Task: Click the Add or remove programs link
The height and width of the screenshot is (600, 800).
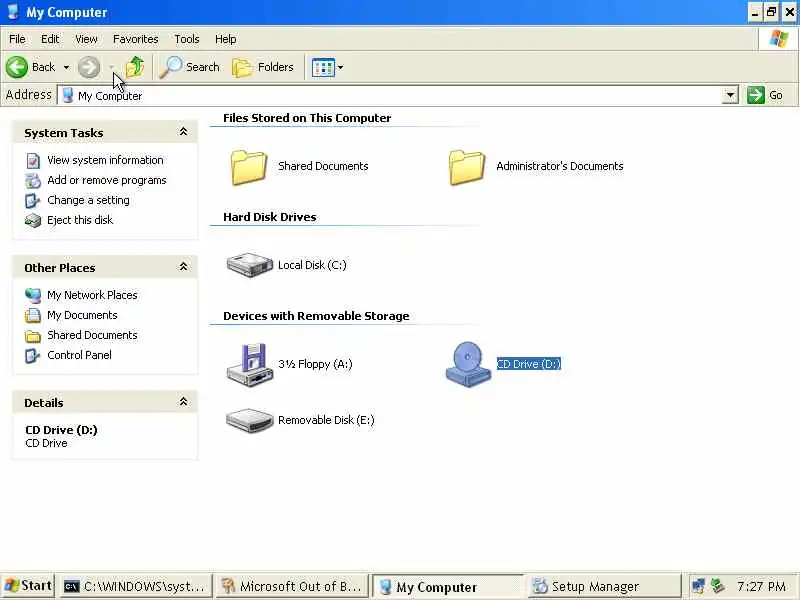Action: click(107, 180)
